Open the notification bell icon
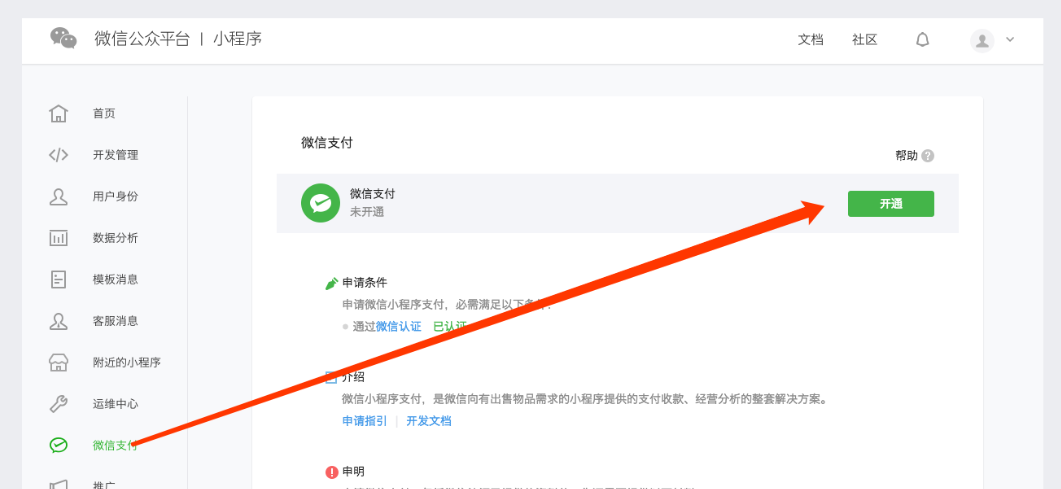 (922, 40)
